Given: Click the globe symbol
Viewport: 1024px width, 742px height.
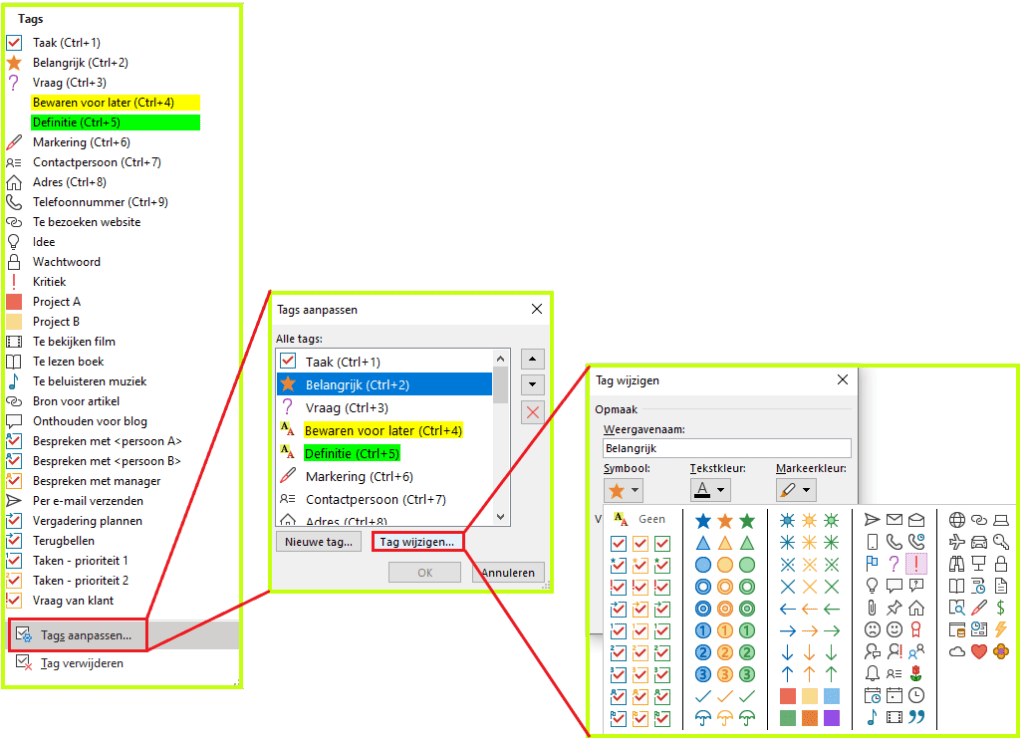Looking at the screenshot, I should [957, 520].
